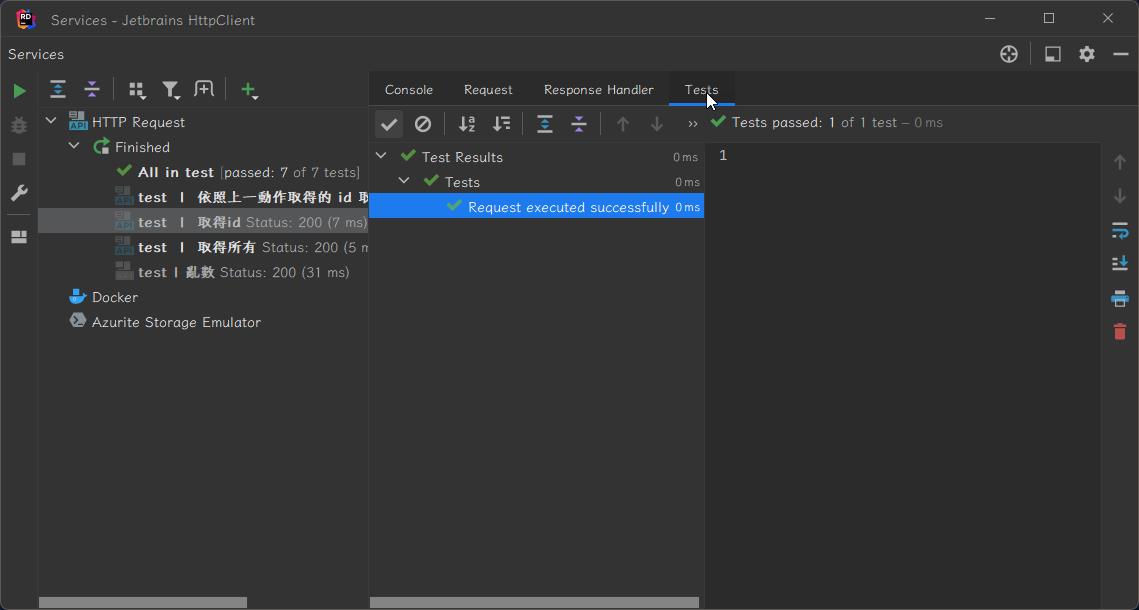Click the console Down the stack trace arrow
The width and height of the screenshot is (1139, 610).
point(1119,196)
